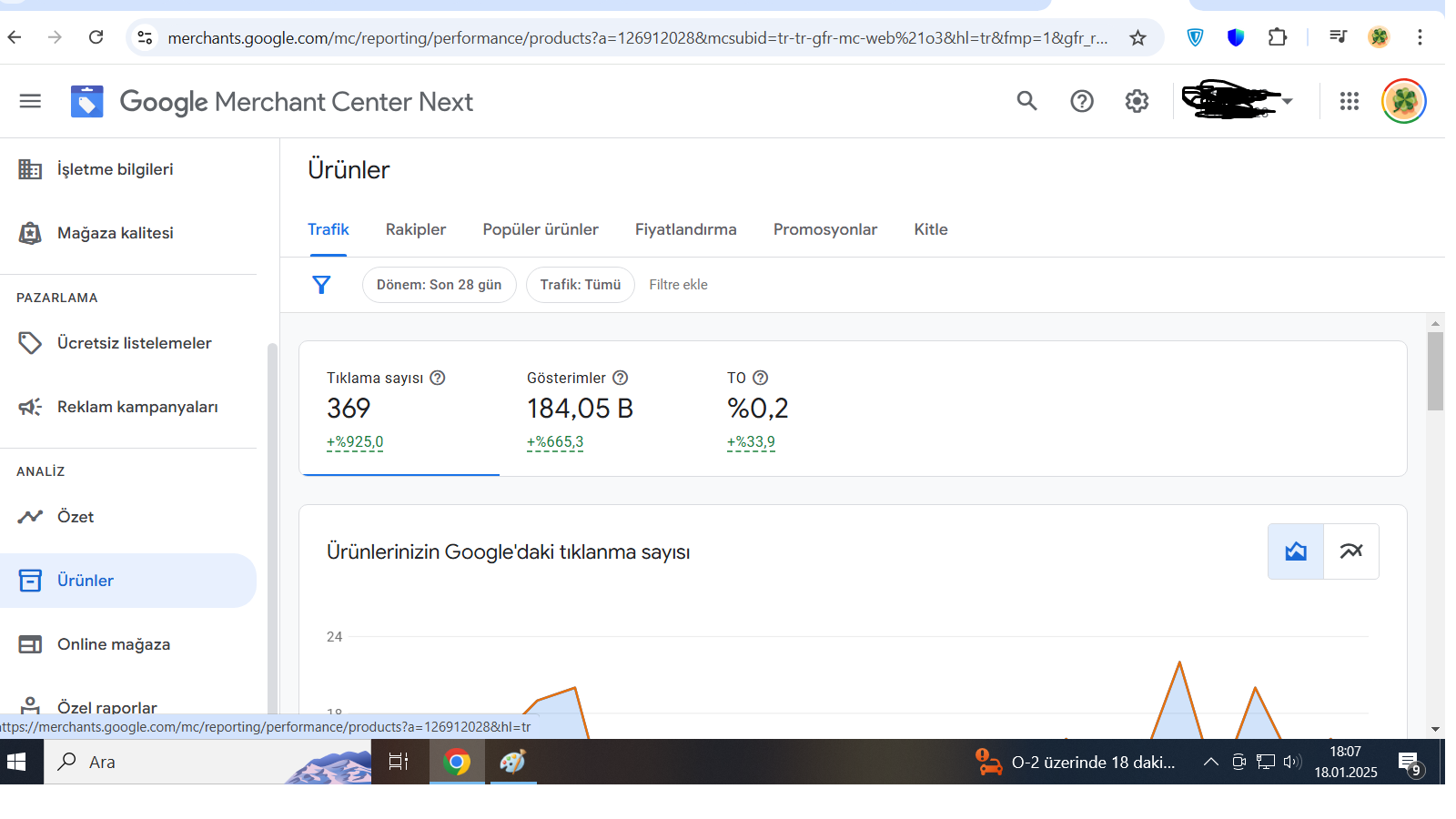Open the Google apps grid
This screenshot has height=819, width=1456.
[x=1350, y=101]
